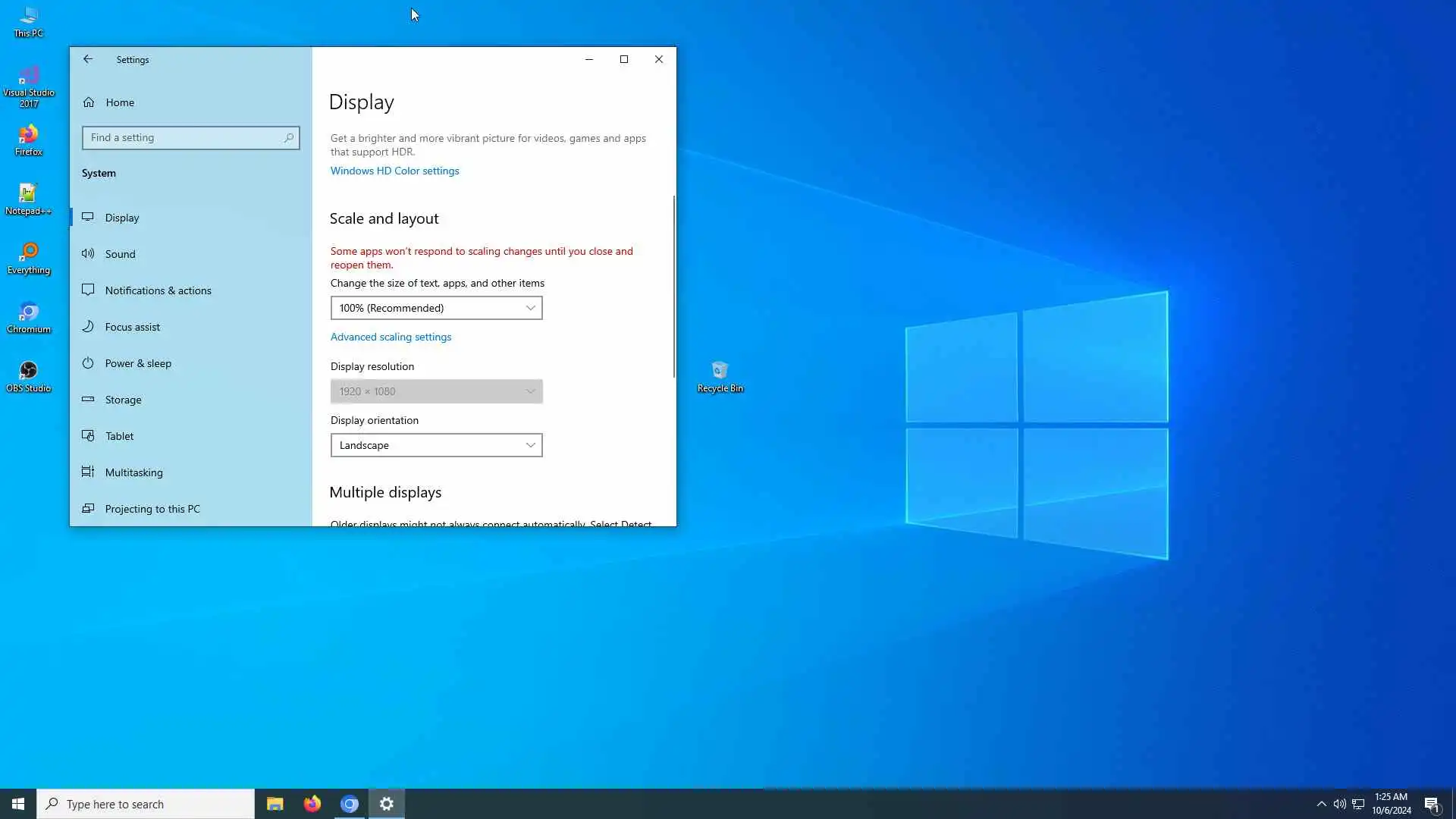Click the volume icon in system tray
Screen dimensions: 1456x819
pyautogui.click(x=1339, y=804)
